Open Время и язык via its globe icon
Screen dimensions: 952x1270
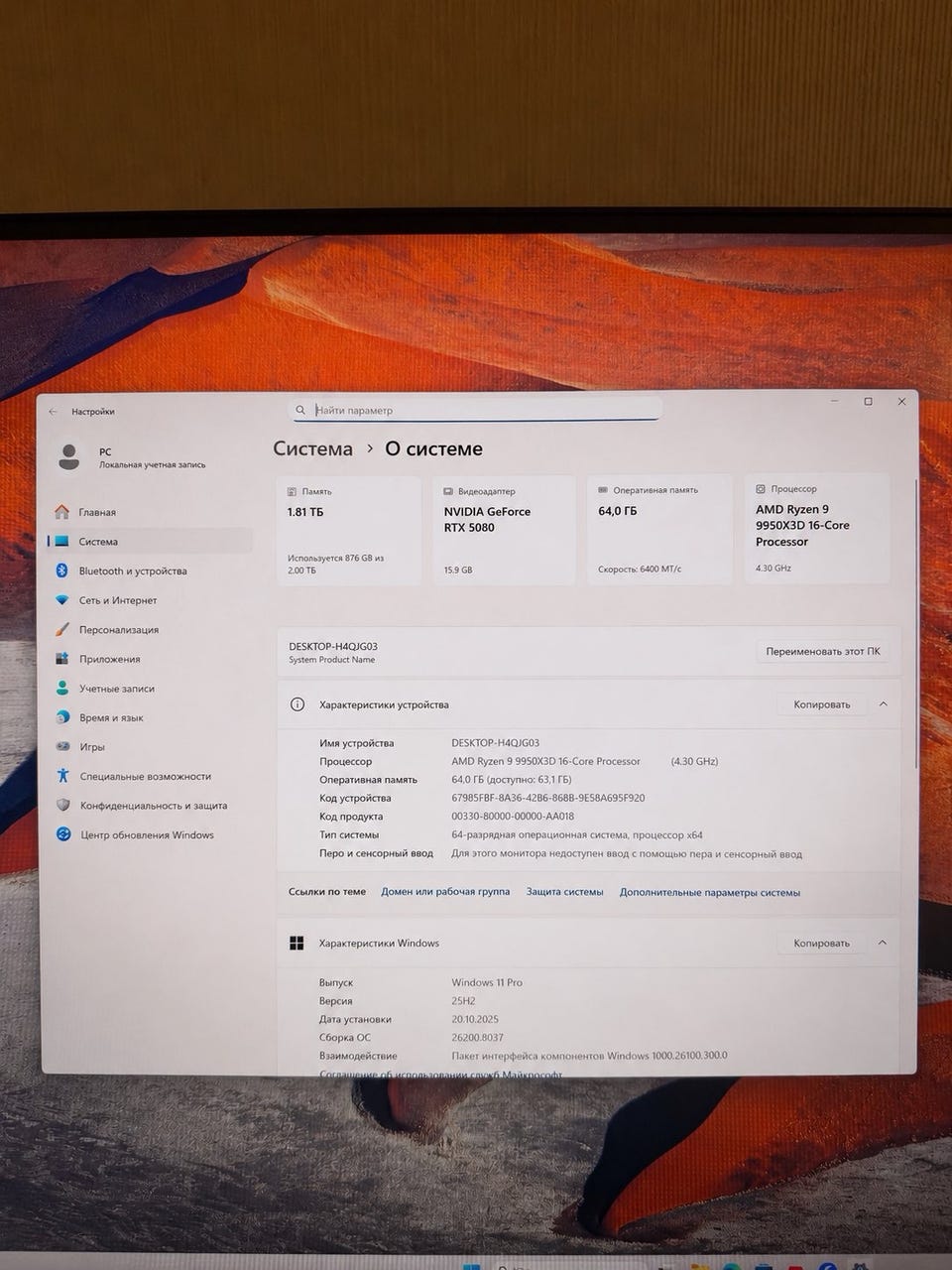pyautogui.click(x=61, y=717)
